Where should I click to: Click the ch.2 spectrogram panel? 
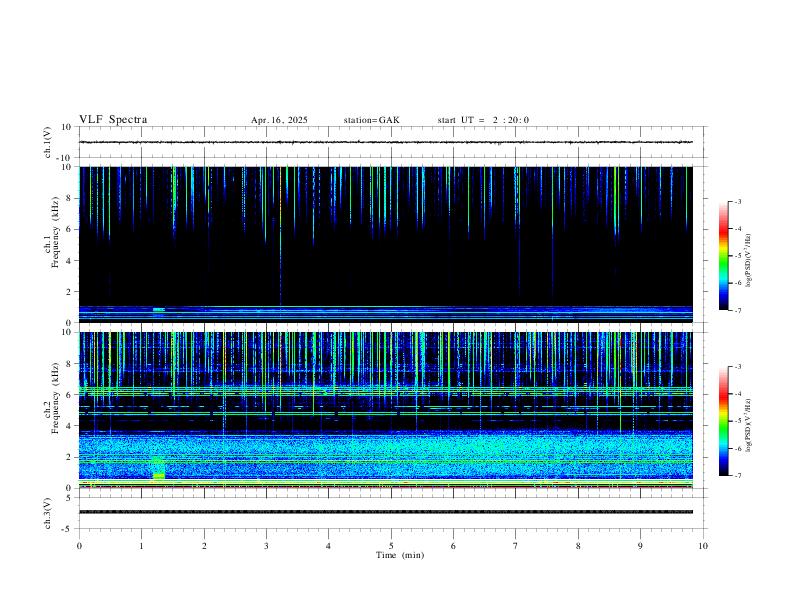[386, 410]
